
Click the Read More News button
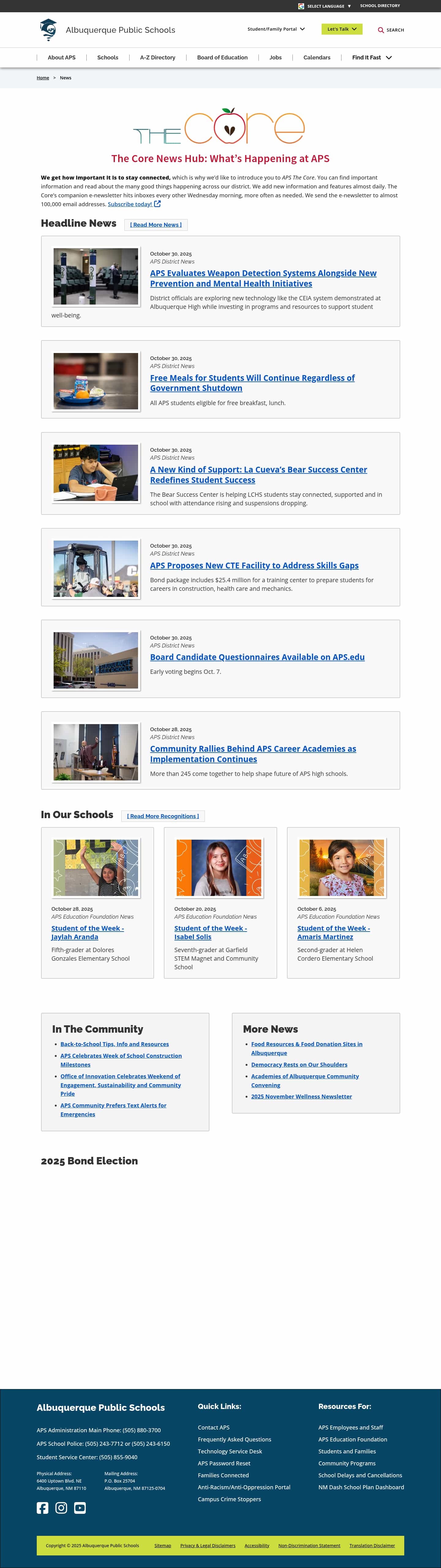(156, 225)
